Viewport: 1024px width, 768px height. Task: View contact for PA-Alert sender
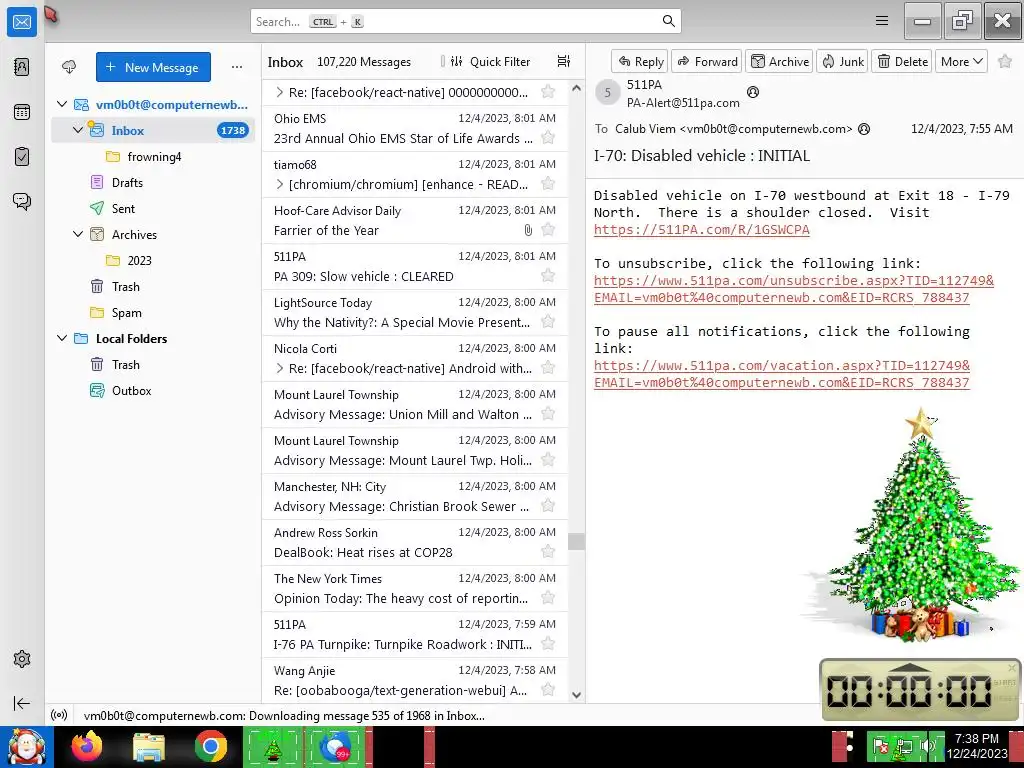coord(753,92)
